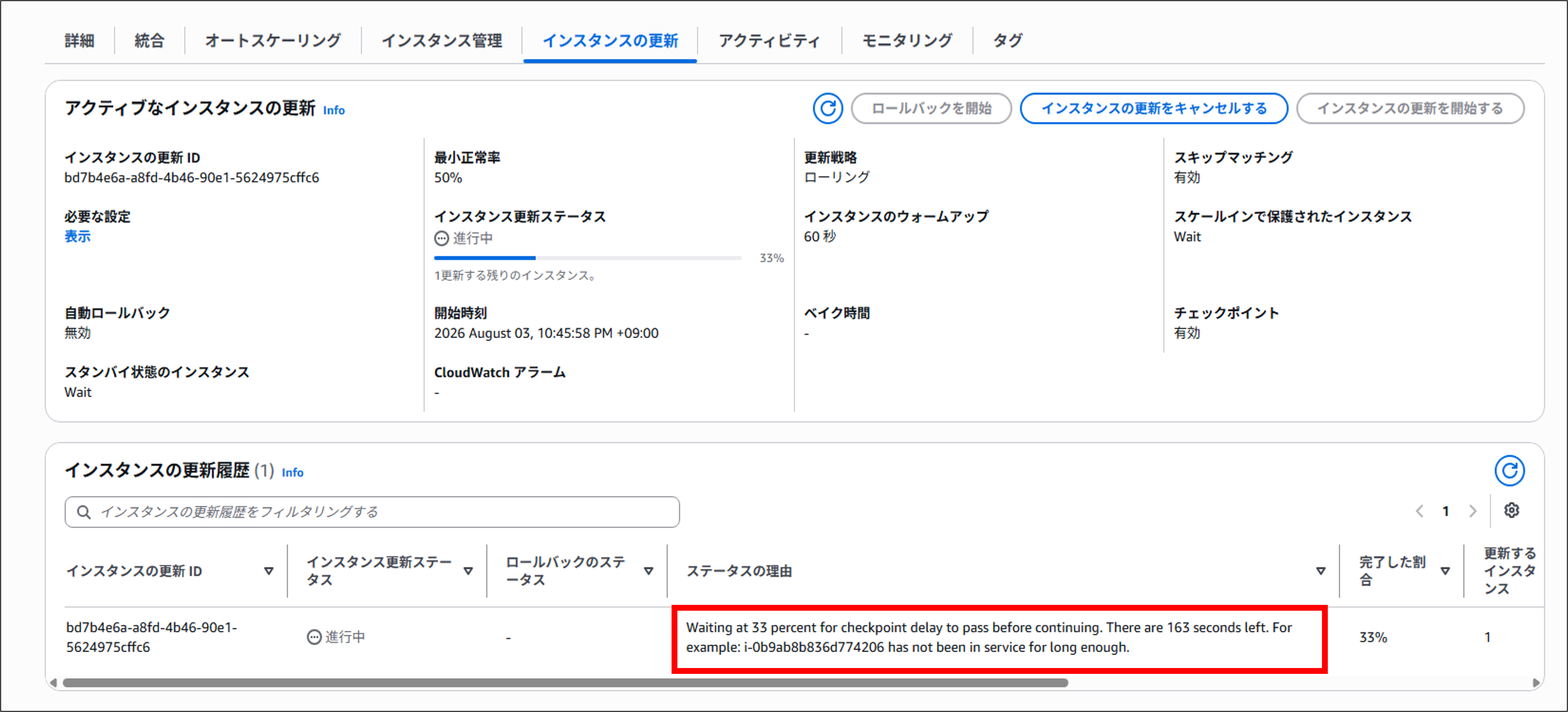The image size is (1568, 712).
Task: Click status reason text 'Waiting at 33 percent'
Action: tap(989, 637)
